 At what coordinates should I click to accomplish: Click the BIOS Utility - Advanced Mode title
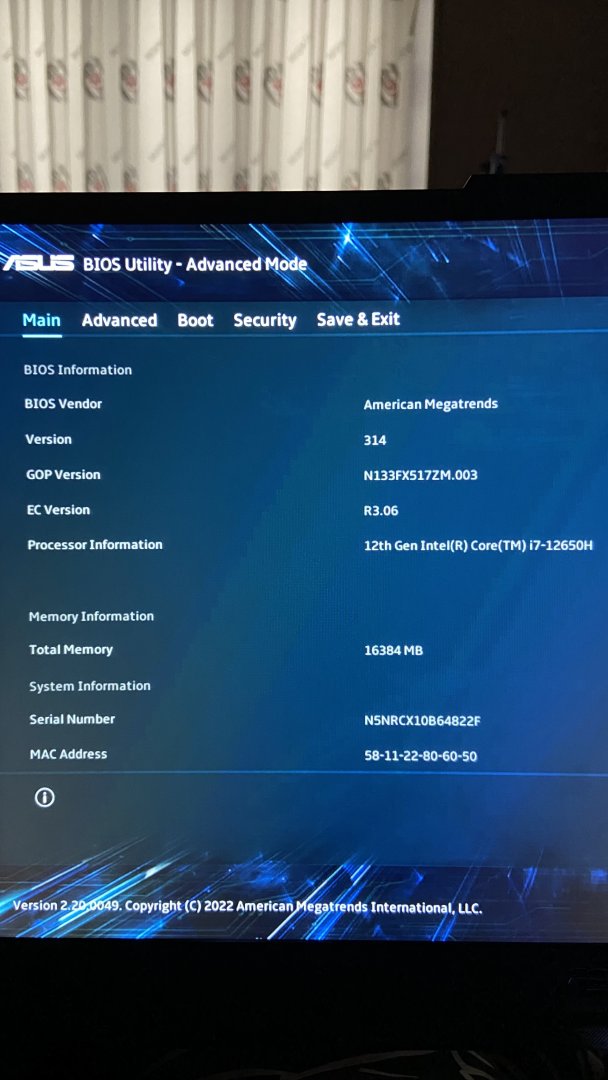point(195,264)
